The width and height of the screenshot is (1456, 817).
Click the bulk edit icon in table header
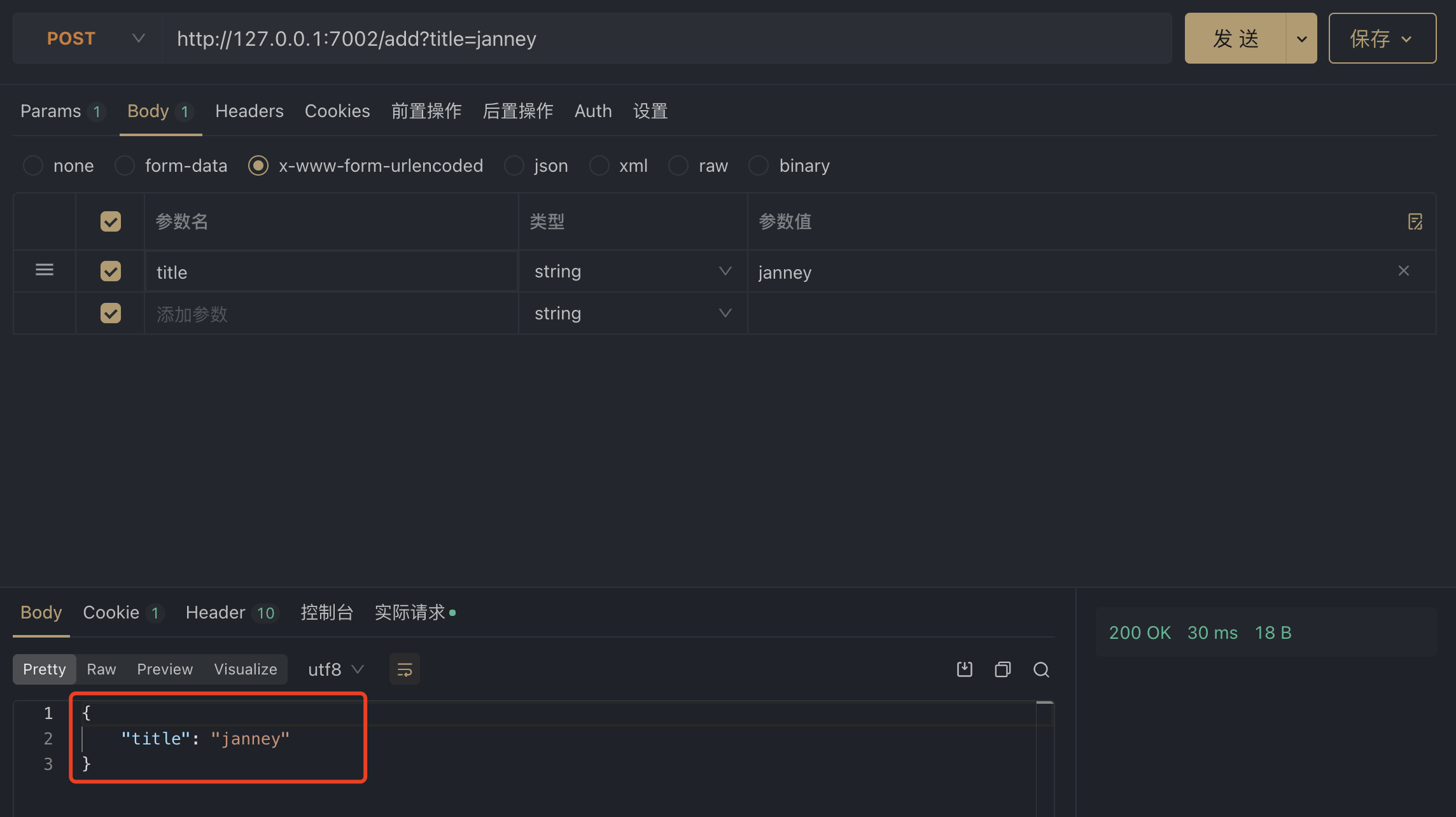[1415, 221]
